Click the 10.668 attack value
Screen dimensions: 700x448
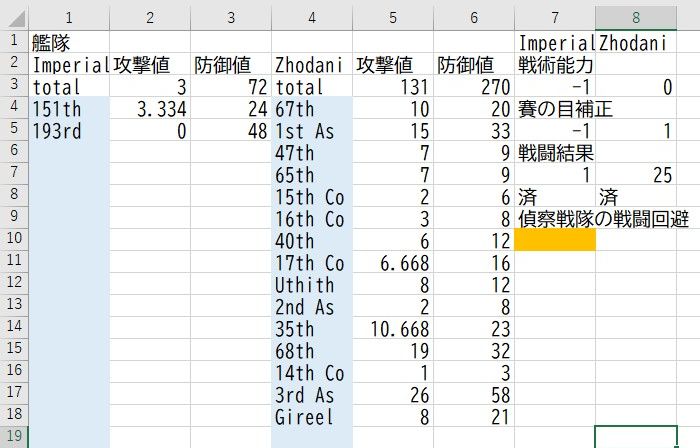pyautogui.click(x=393, y=328)
